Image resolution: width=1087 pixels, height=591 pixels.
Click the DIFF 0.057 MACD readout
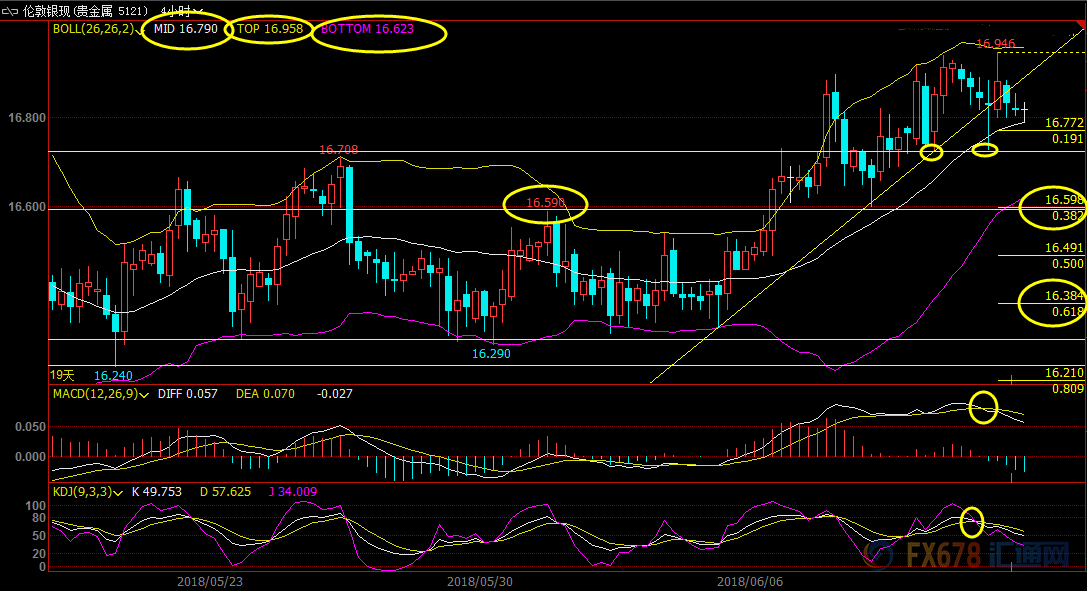[x=187, y=394]
